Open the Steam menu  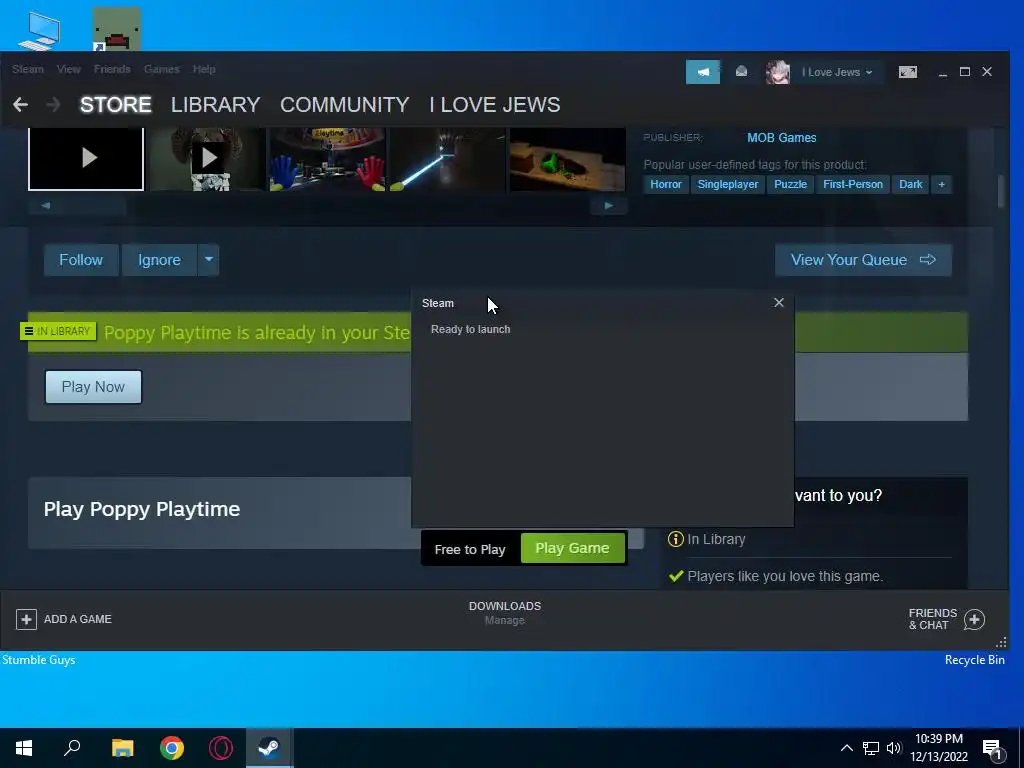27,69
